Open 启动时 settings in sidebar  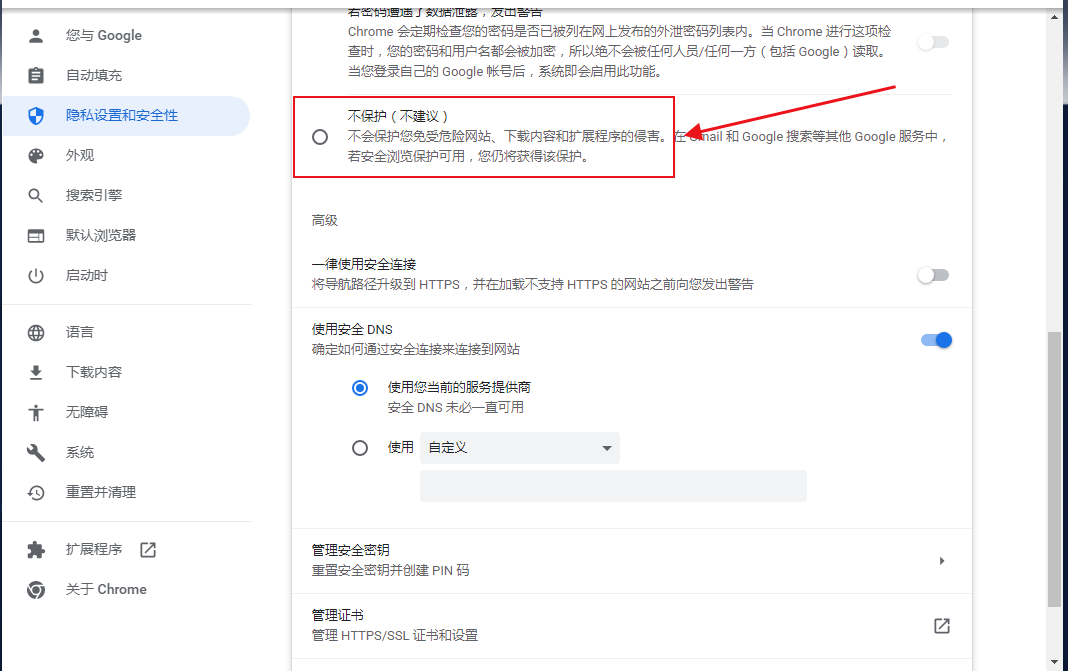click(127, 276)
